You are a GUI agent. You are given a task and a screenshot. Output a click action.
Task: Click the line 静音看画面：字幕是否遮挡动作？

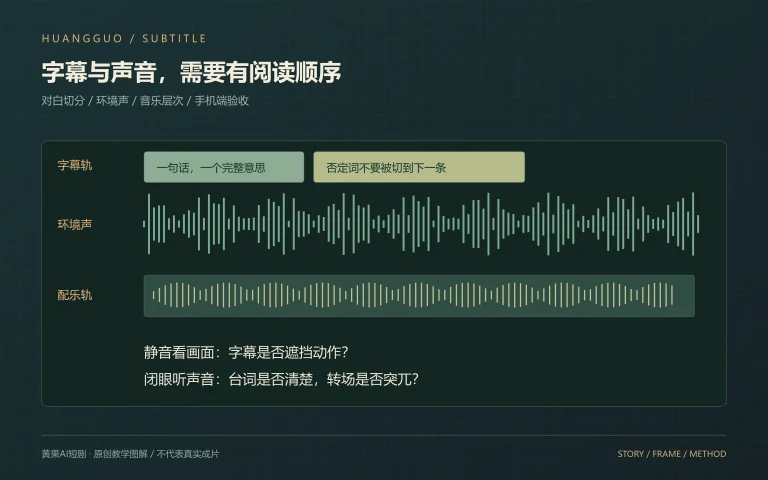point(246,353)
